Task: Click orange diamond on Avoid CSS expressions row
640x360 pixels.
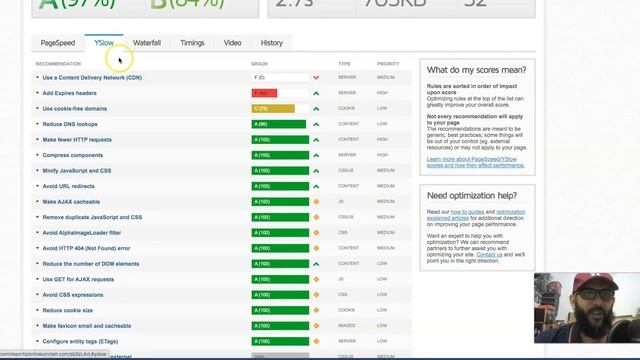Action: 316,295
